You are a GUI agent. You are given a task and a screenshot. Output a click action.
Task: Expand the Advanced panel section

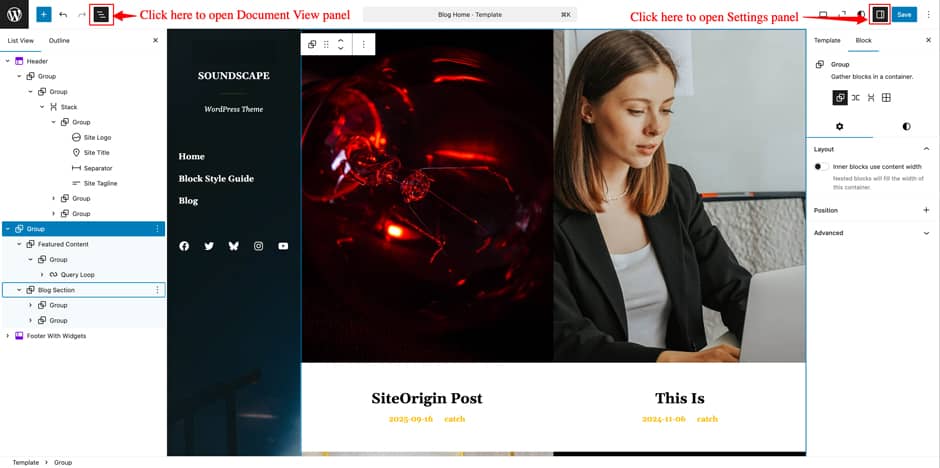pyautogui.click(x=872, y=233)
